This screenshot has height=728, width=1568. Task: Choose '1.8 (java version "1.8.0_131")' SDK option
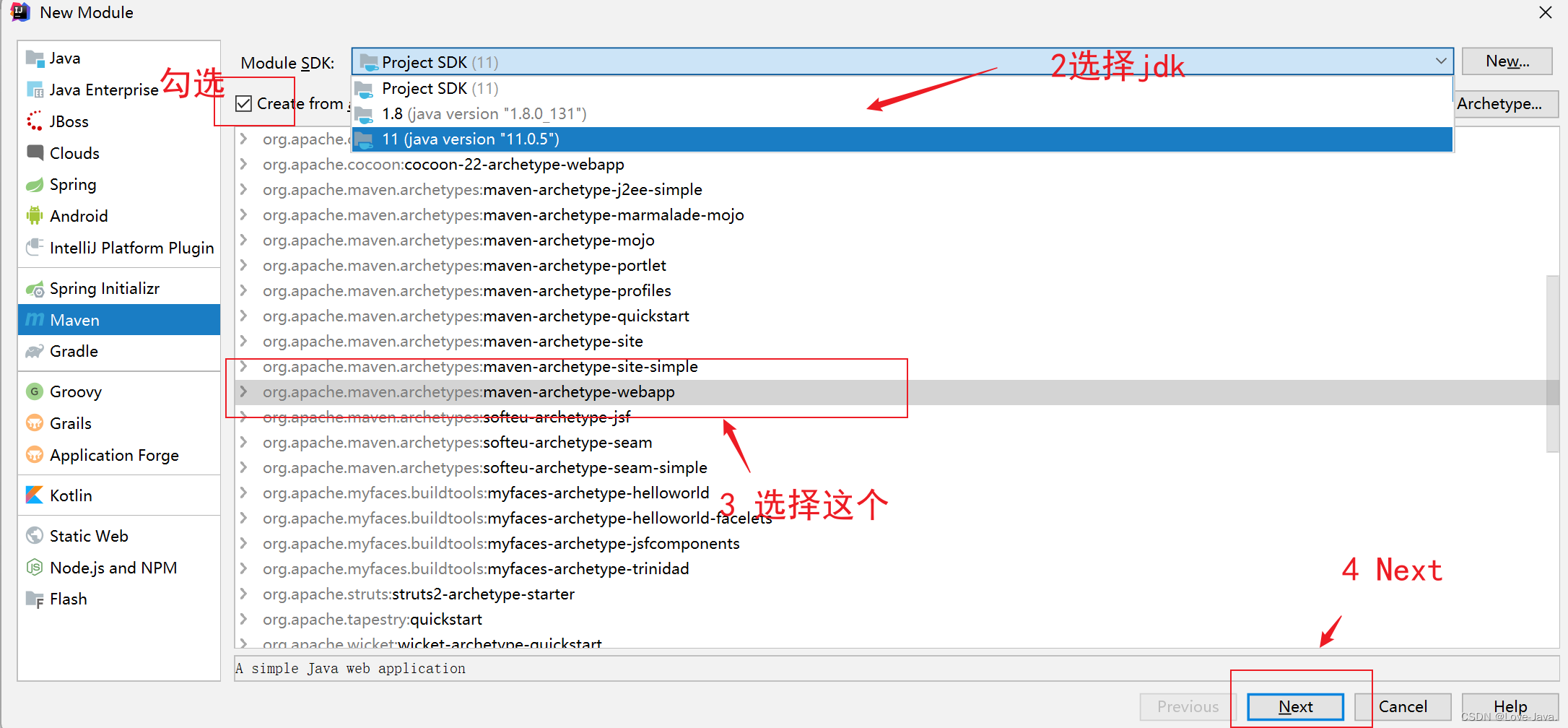[x=902, y=114]
